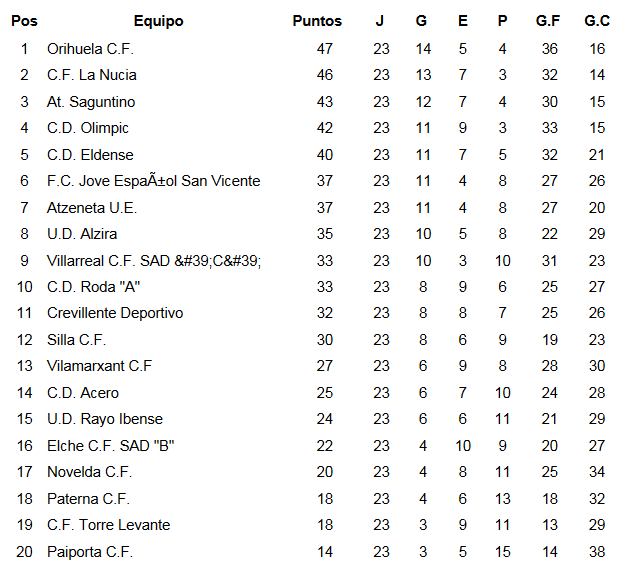Click the At. Saguntino team name

[x=91, y=102]
